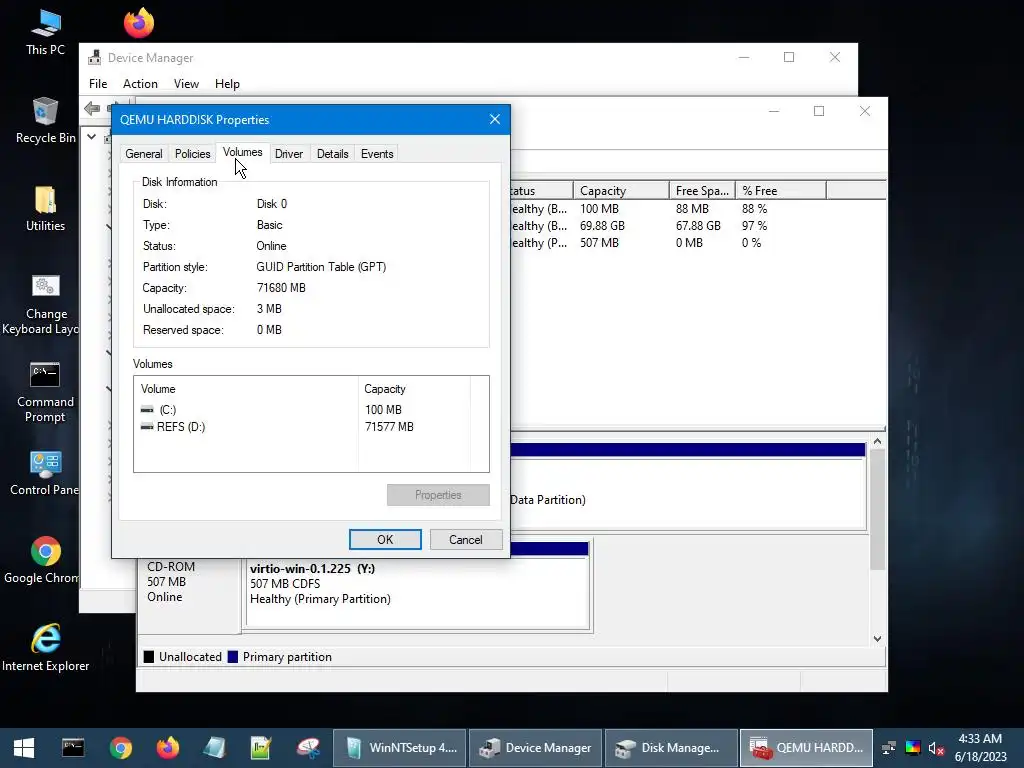
Task: Open Device Manager File menu
Action: click(x=98, y=84)
